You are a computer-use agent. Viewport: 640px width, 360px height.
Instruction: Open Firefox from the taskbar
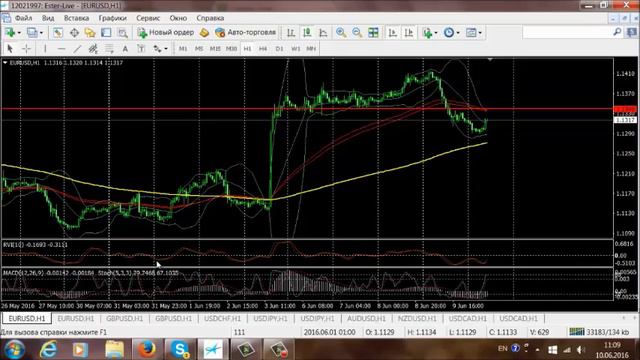(147, 349)
